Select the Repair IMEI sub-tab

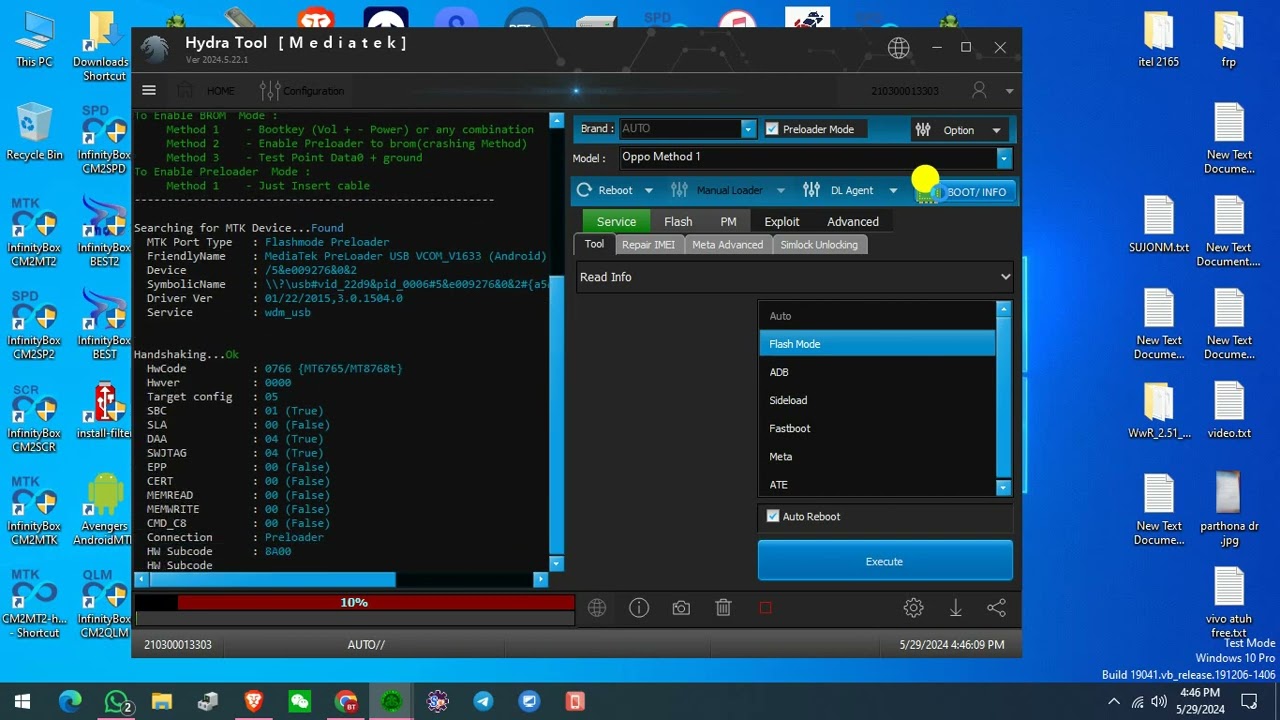(x=648, y=245)
